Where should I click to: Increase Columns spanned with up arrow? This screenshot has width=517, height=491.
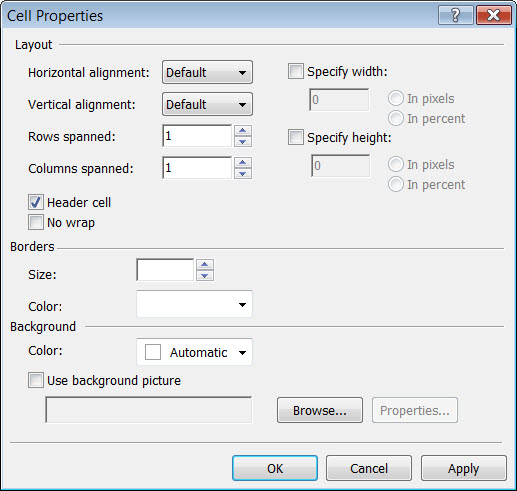[x=243, y=162]
